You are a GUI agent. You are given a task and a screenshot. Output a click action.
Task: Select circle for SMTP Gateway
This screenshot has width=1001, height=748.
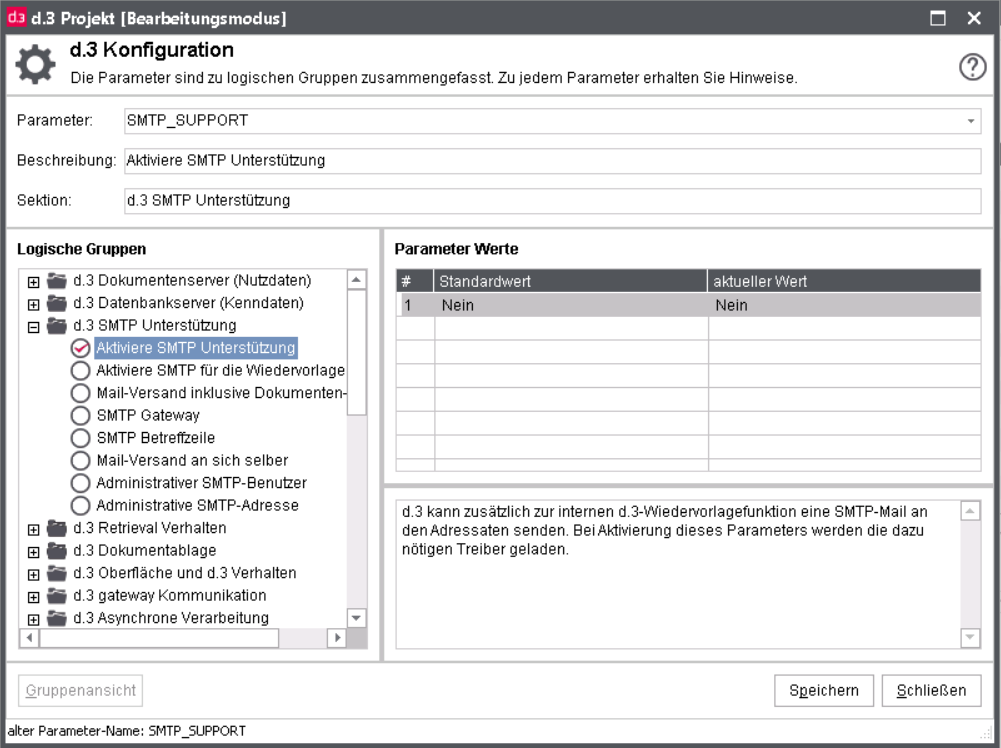[x=80, y=415]
